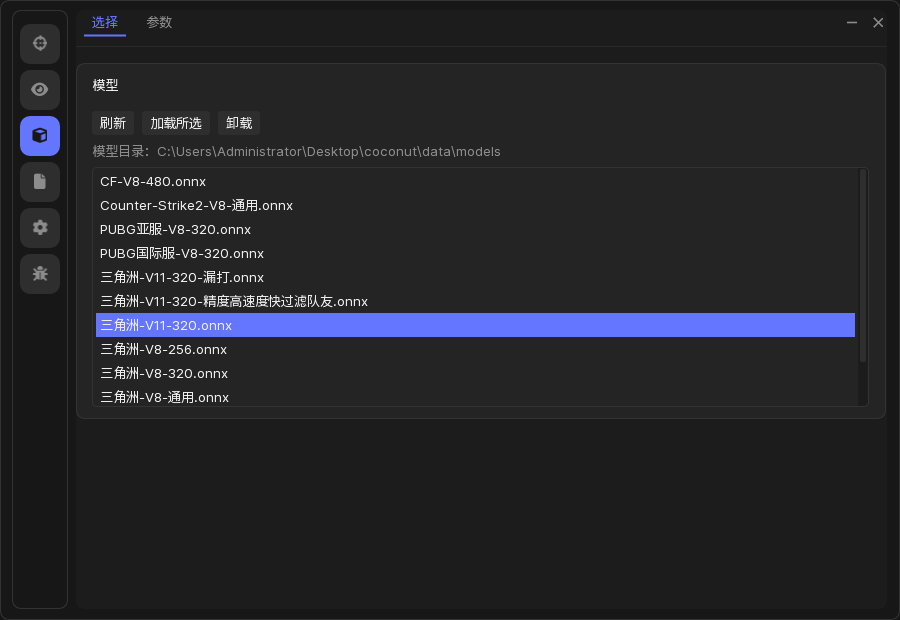Image resolution: width=900 pixels, height=620 pixels.
Task: Select 三角洲-V8-通用.onnx model
Action: tap(475, 397)
